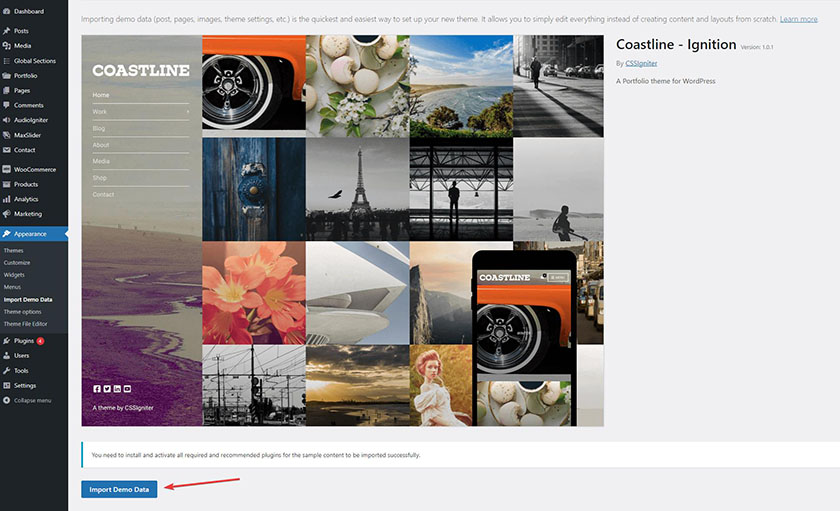Click the WooCommerce icon
Image resolution: width=840 pixels, height=511 pixels.
(x=6, y=169)
